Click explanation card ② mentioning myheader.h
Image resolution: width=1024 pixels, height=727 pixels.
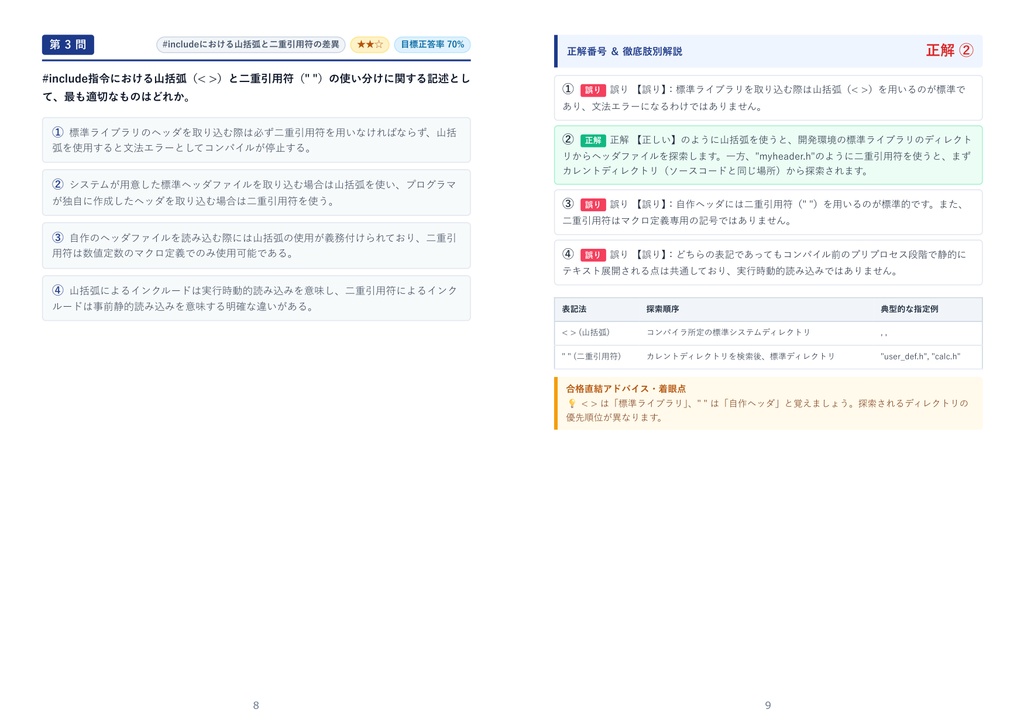(x=768, y=155)
